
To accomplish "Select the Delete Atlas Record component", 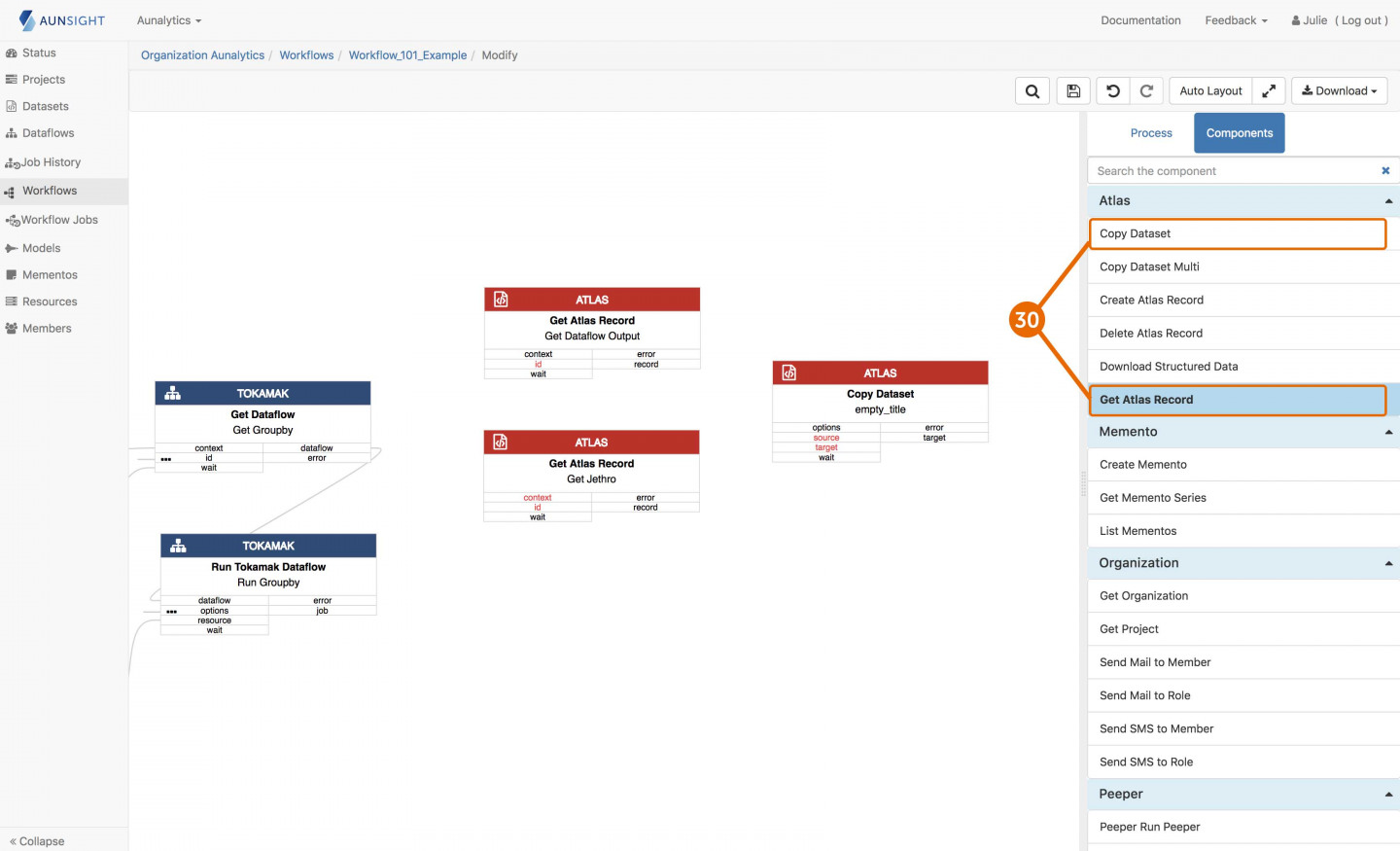I will coord(1243,334).
